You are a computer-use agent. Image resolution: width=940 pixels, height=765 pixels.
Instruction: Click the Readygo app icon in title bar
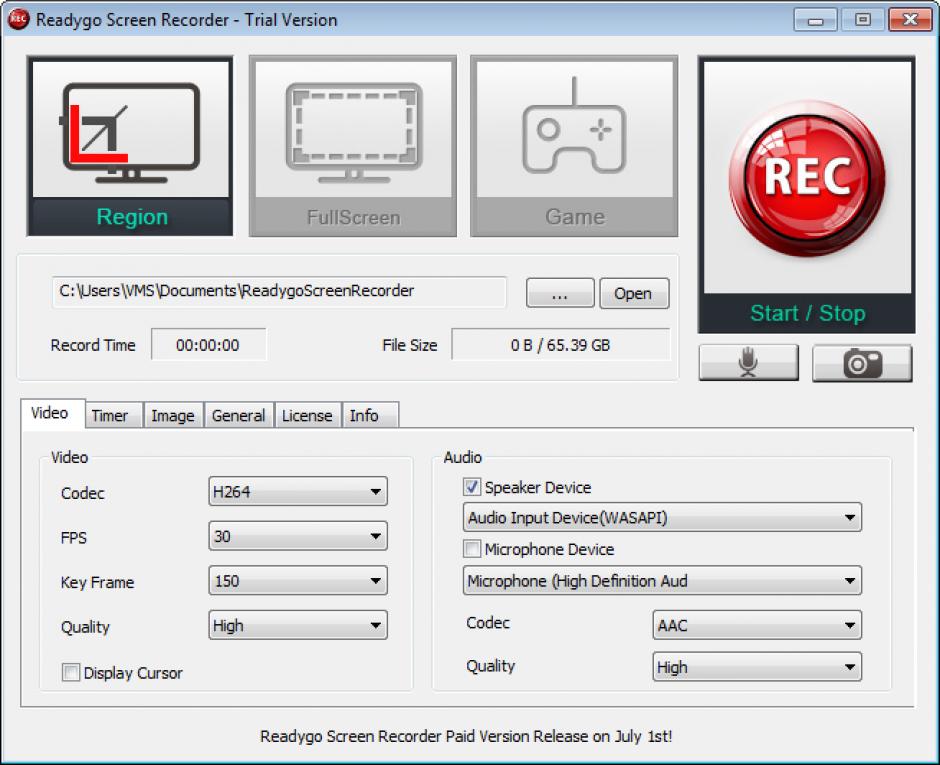18,19
